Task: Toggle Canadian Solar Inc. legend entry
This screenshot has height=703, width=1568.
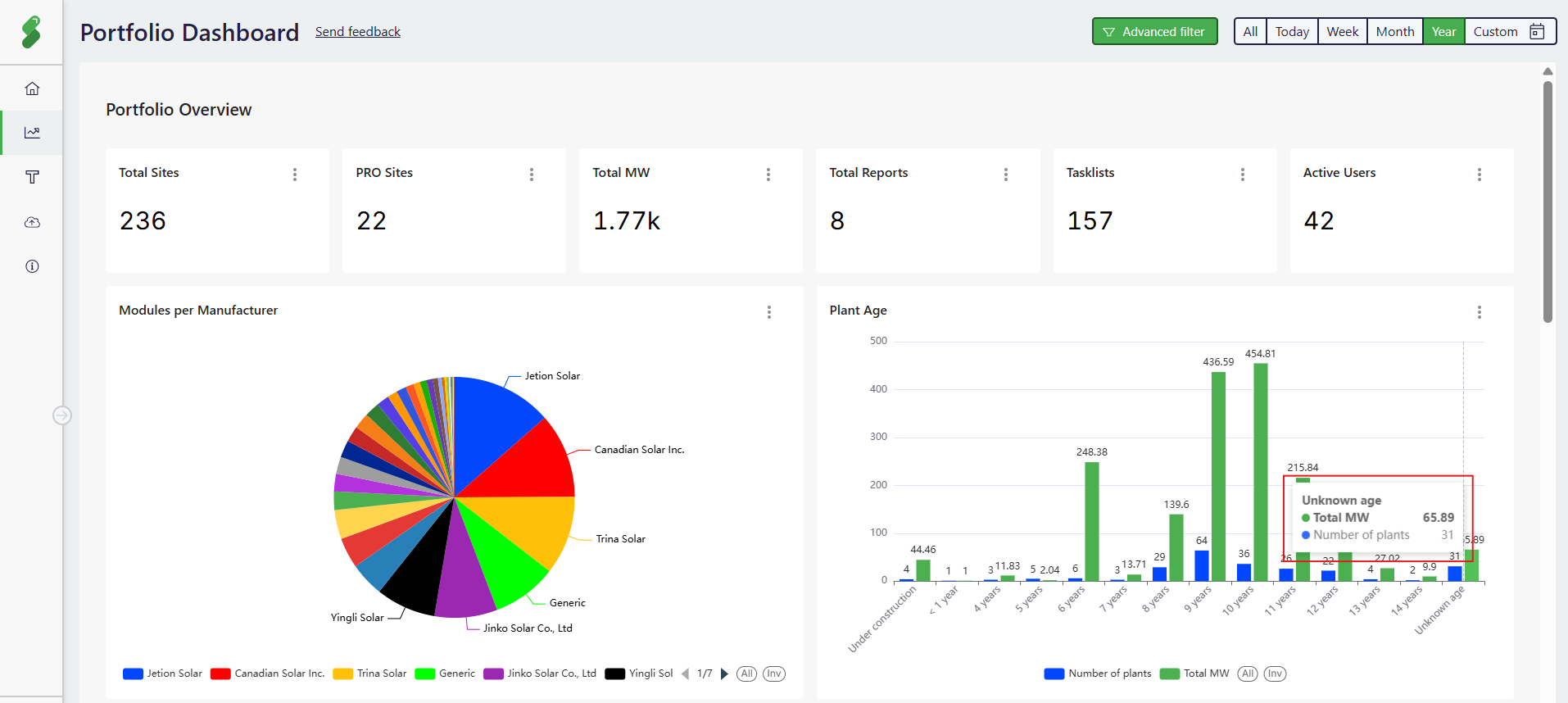Action: pyautogui.click(x=267, y=674)
